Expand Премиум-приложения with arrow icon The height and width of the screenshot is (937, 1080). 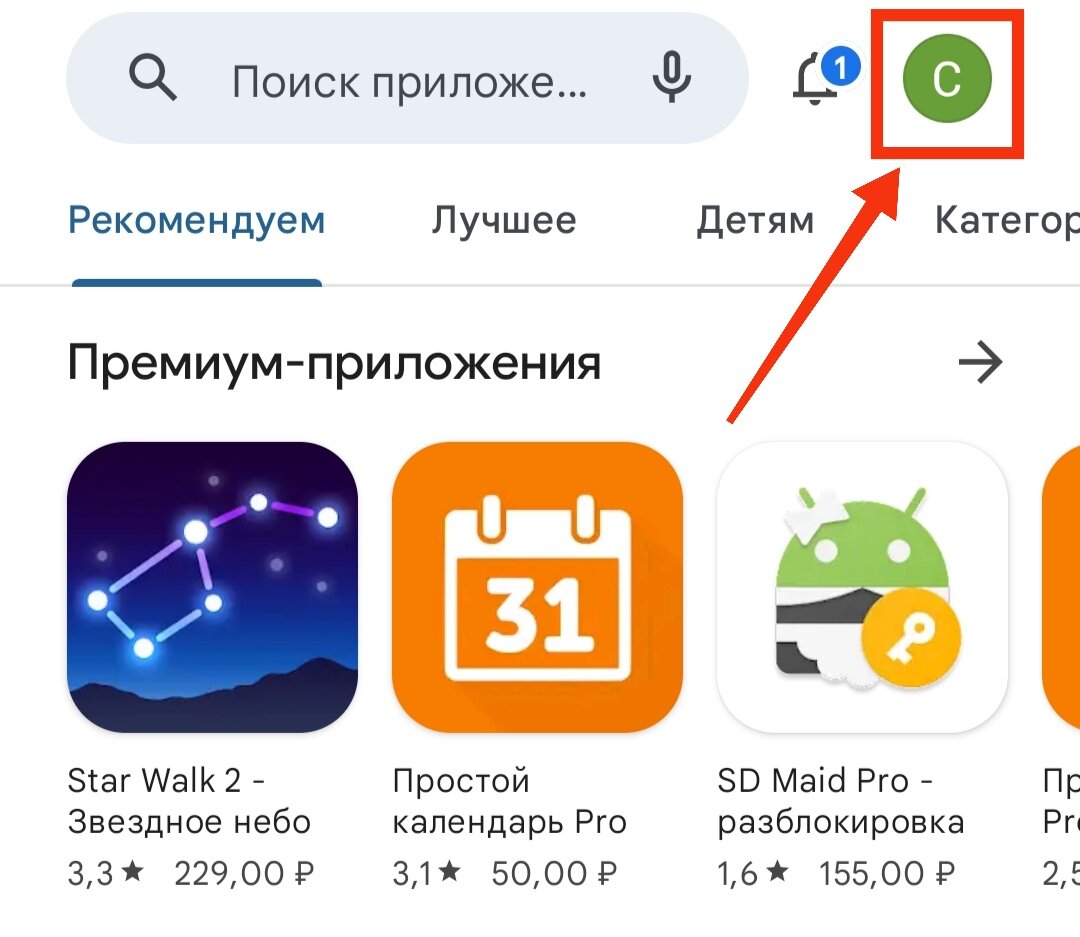tap(980, 362)
